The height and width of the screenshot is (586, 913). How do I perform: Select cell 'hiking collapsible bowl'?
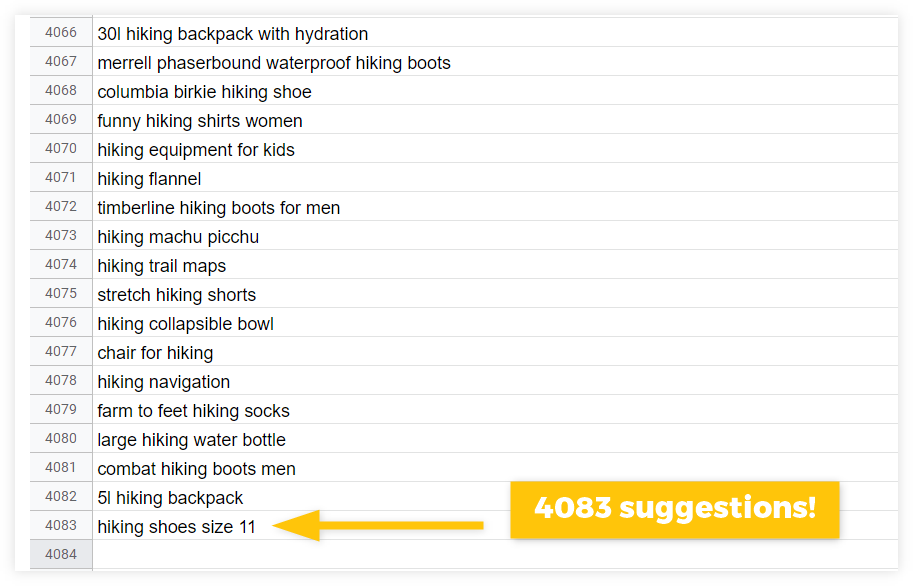tap(495, 323)
